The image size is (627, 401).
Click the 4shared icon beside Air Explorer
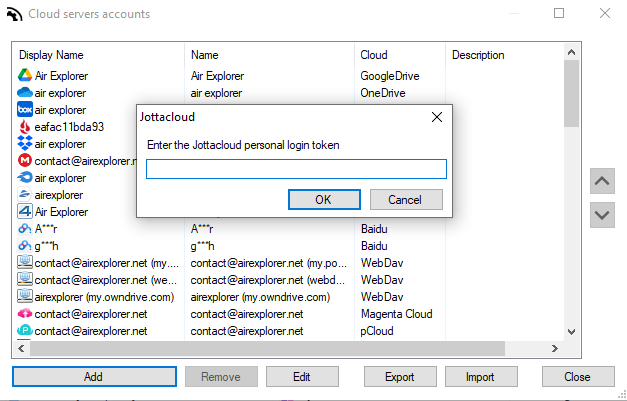click(x=25, y=211)
